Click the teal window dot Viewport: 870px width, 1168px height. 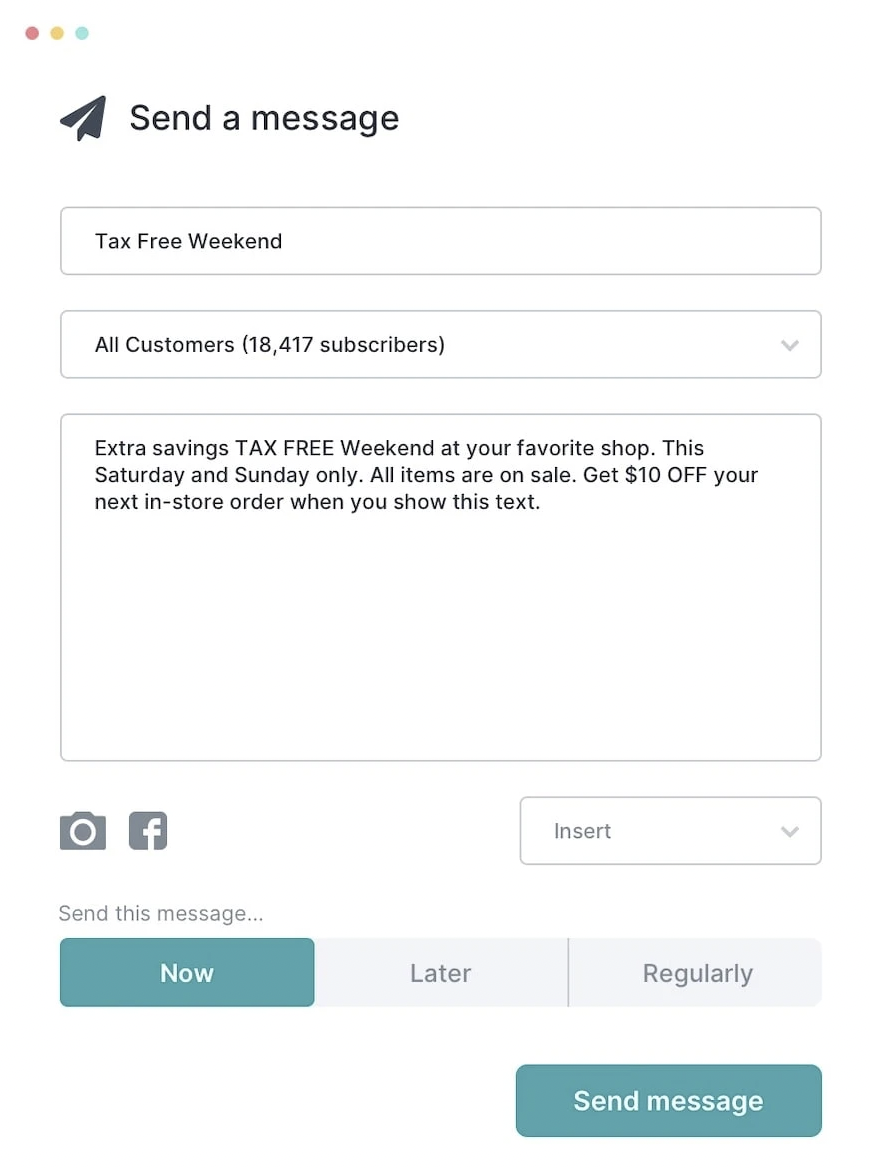(x=81, y=32)
